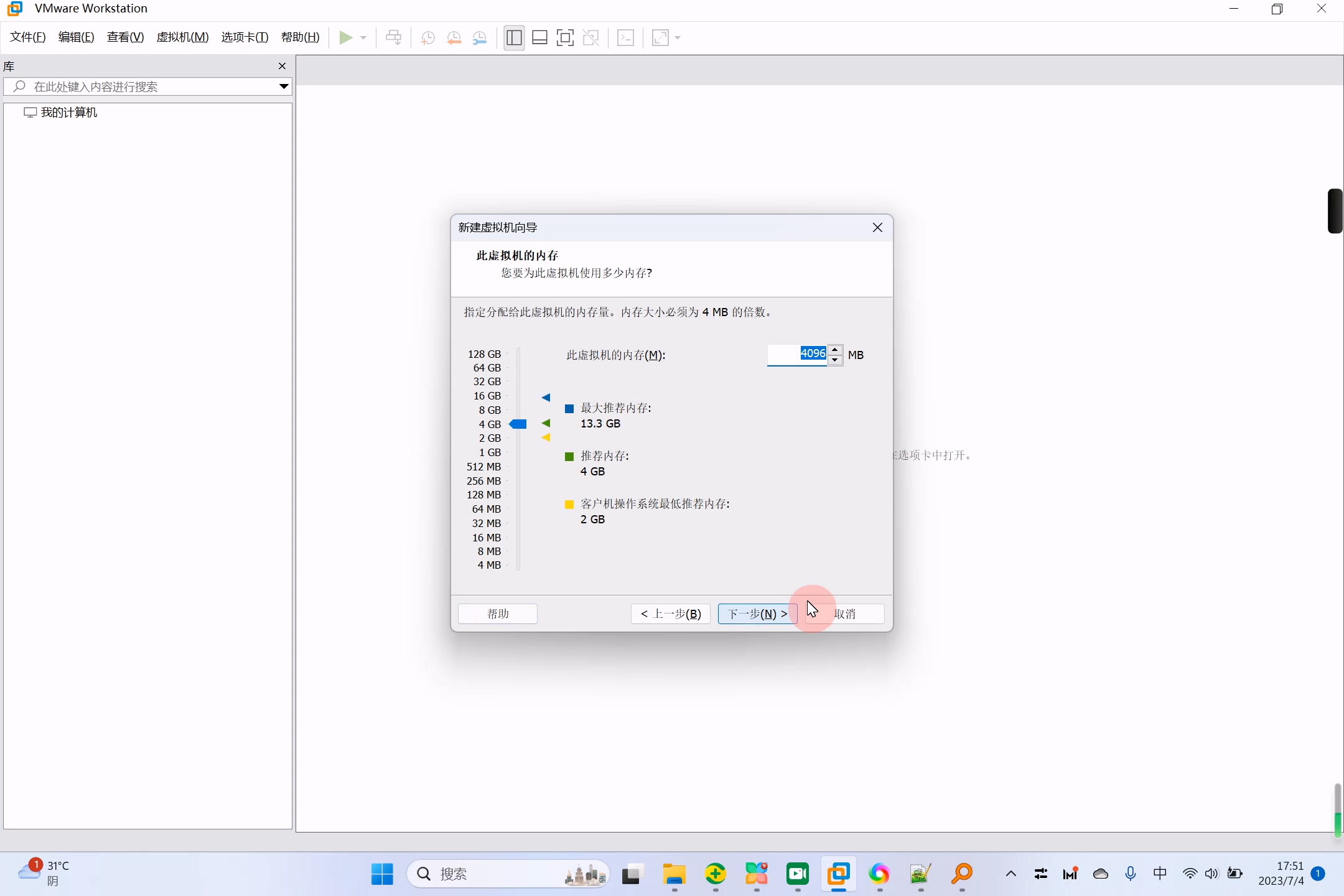Click the take snapshot toolbar icon

click(x=427, y=38)
